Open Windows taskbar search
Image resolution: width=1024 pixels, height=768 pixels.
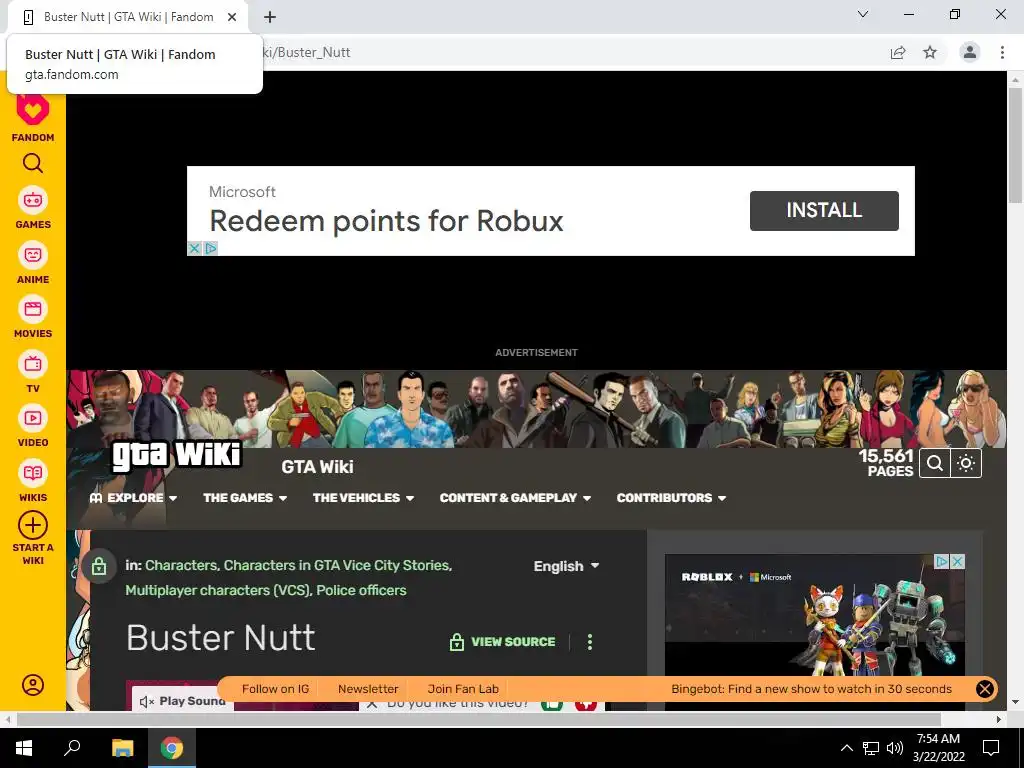(72, 748)
